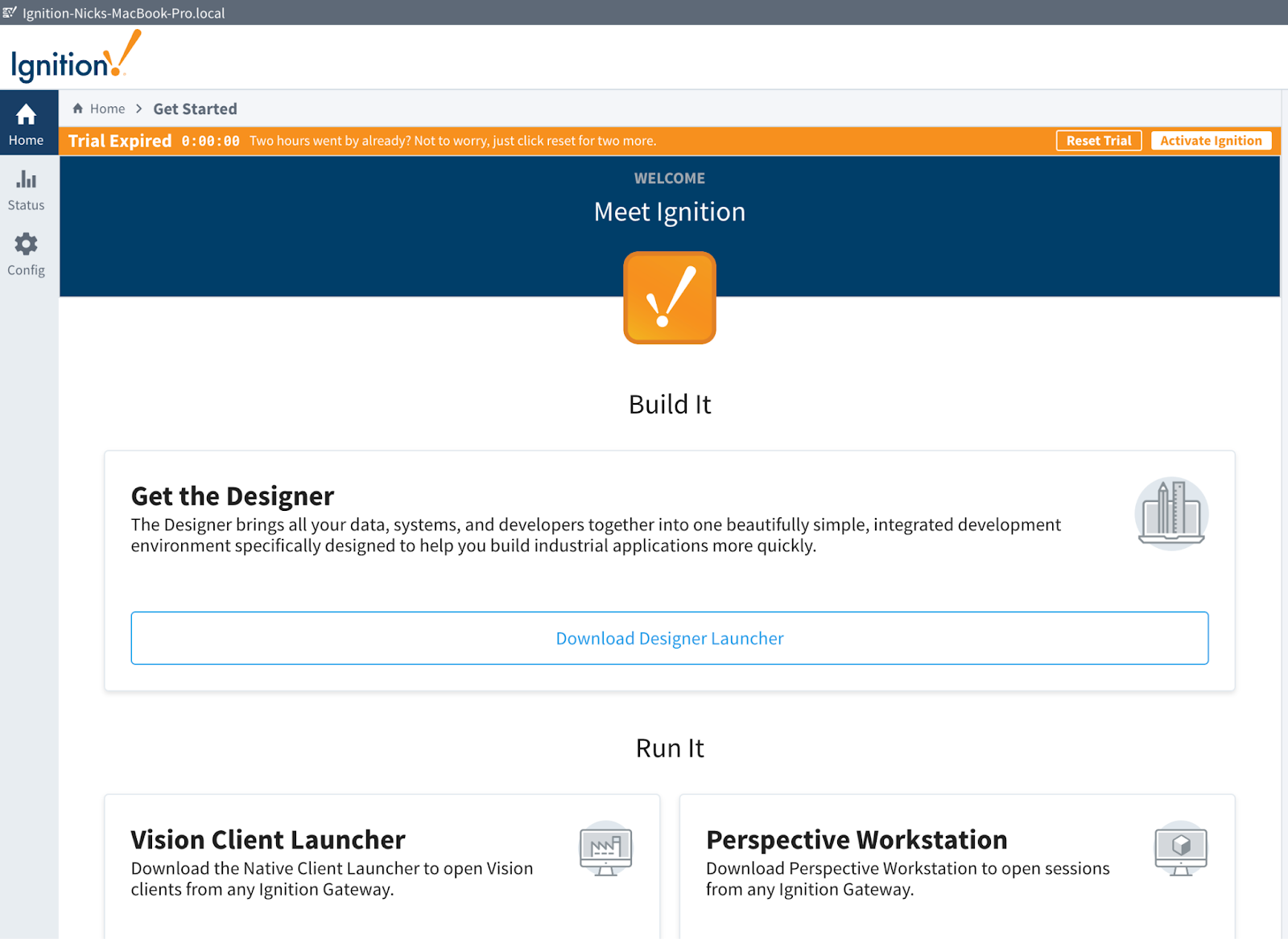Click the gateway icon in title bar
This screenshot has width=1288, height=939.
(10, 12)
